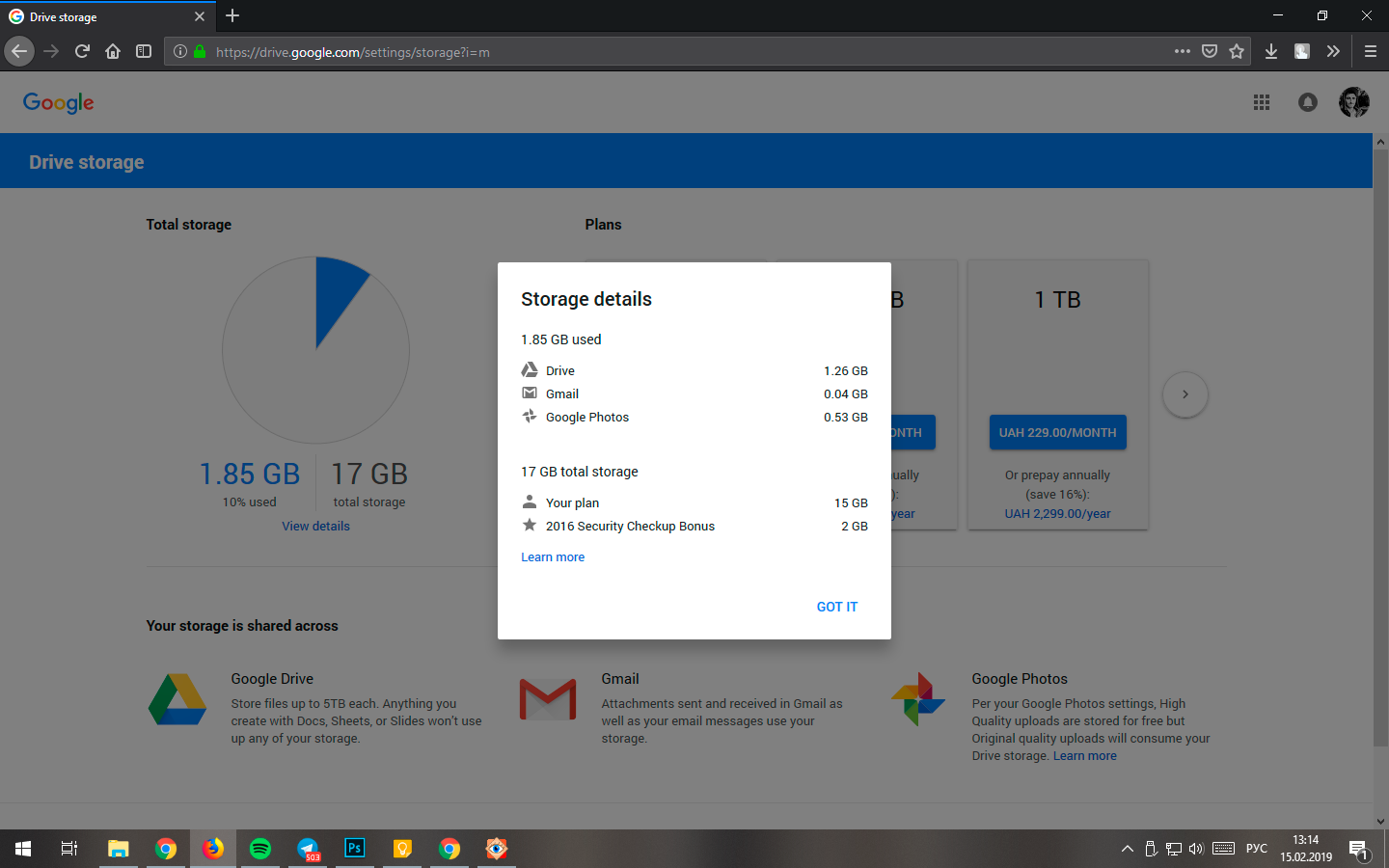Open Spotify from the taskbar
The height and width of the screenshot is (868, 1389).
click(x=260, y=849)
